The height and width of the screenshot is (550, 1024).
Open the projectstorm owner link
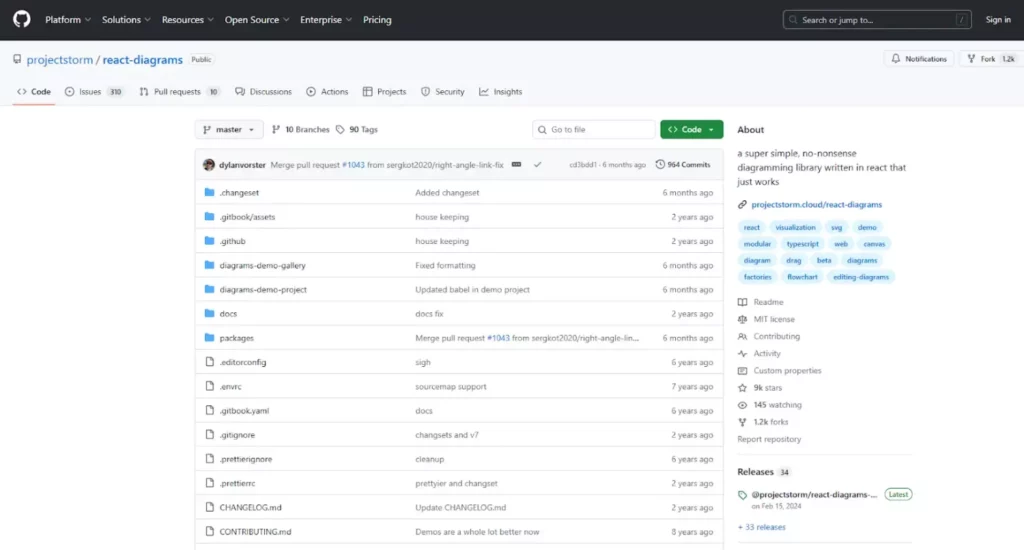[x=59, y=59]
